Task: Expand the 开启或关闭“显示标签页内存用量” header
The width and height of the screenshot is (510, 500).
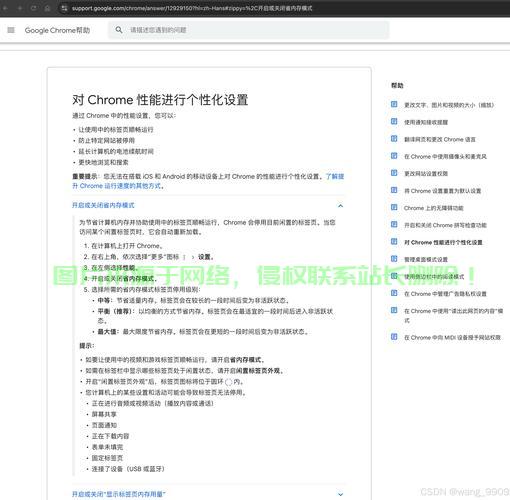Action: tap(119, 494)
